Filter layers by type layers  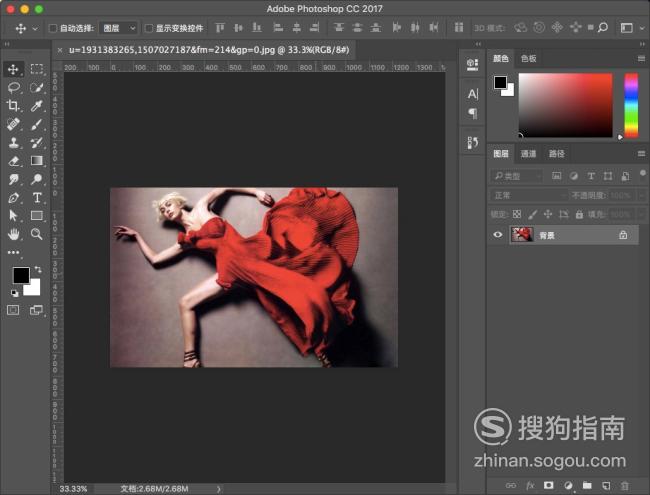pos(591,176)
